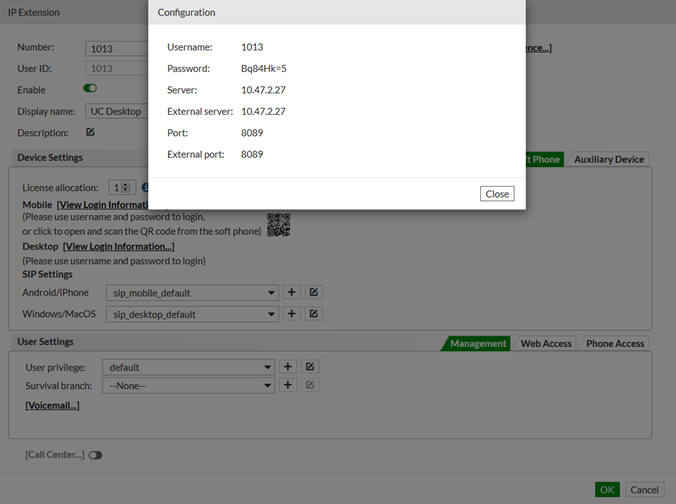This screenshot has width=676, height=504.
Task: Switch to the Auxiliary Device tab
Action: point(610,159)
